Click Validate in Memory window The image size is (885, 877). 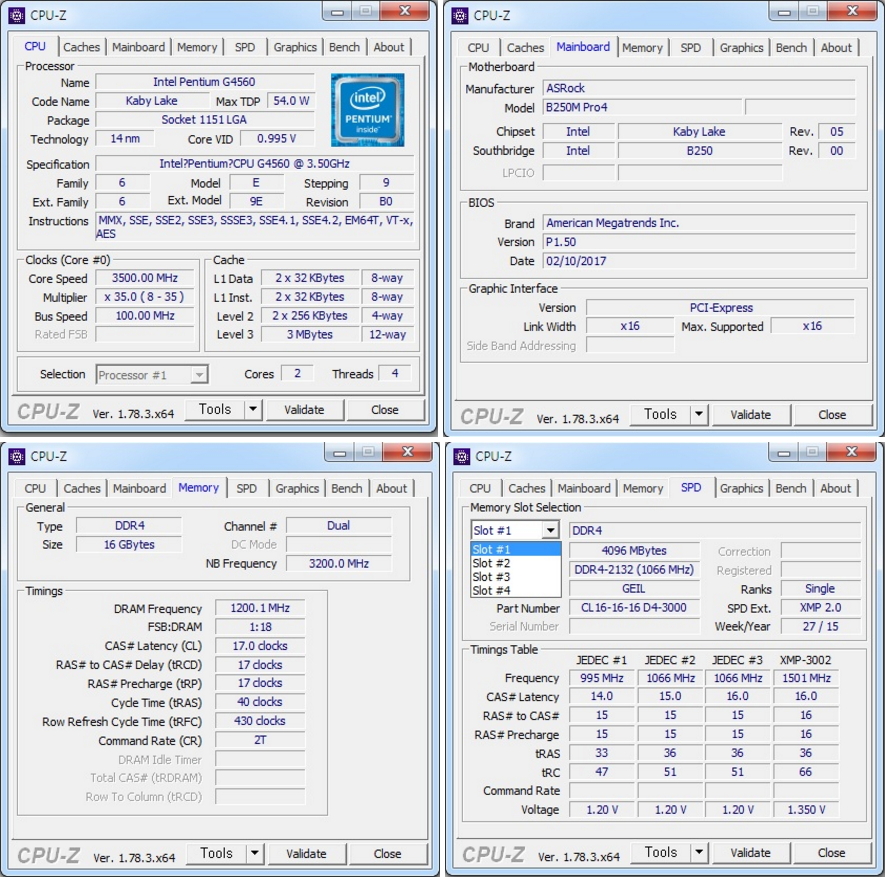[306, 854]
